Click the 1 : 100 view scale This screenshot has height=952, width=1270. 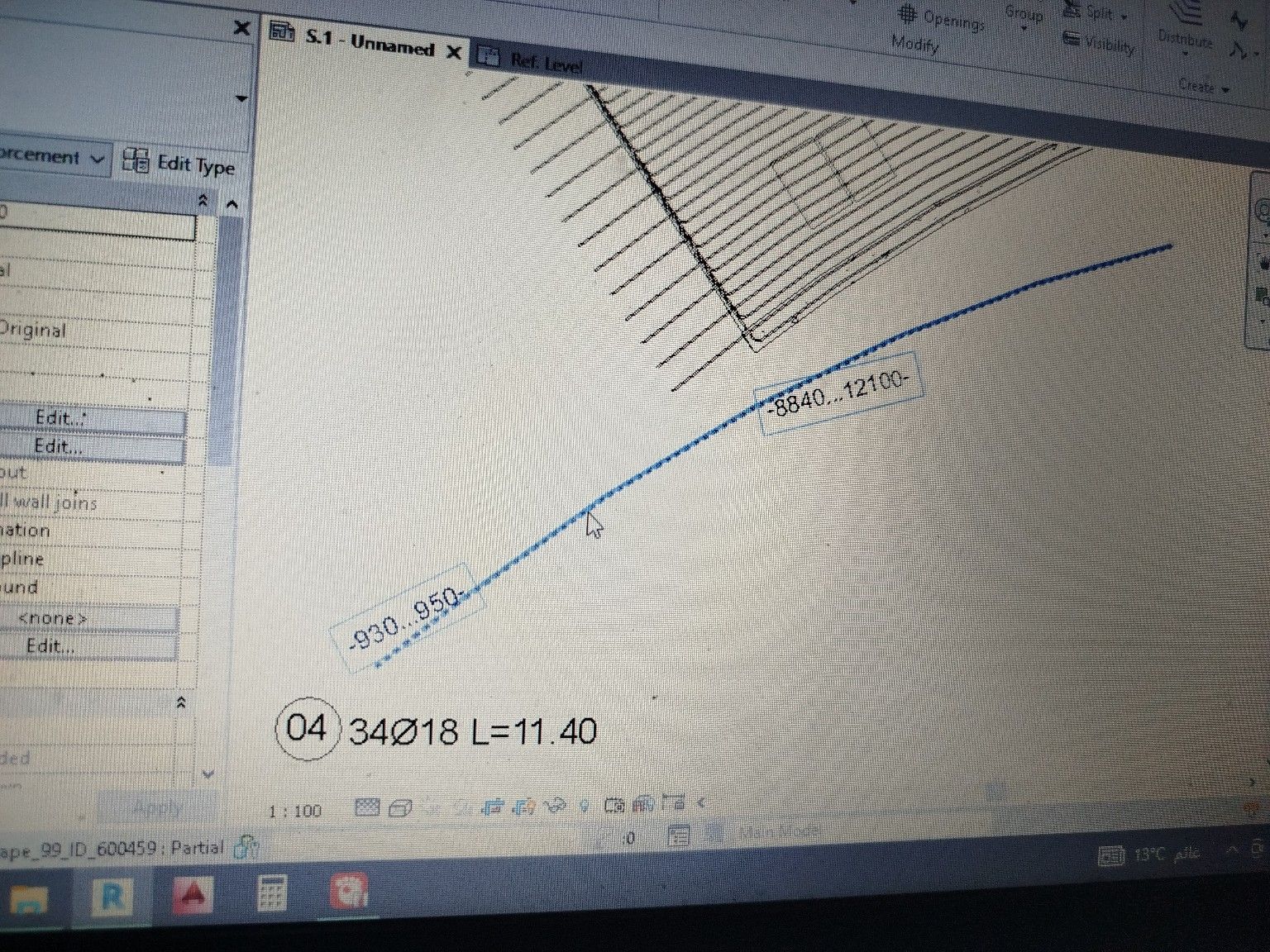pos(294,811)
